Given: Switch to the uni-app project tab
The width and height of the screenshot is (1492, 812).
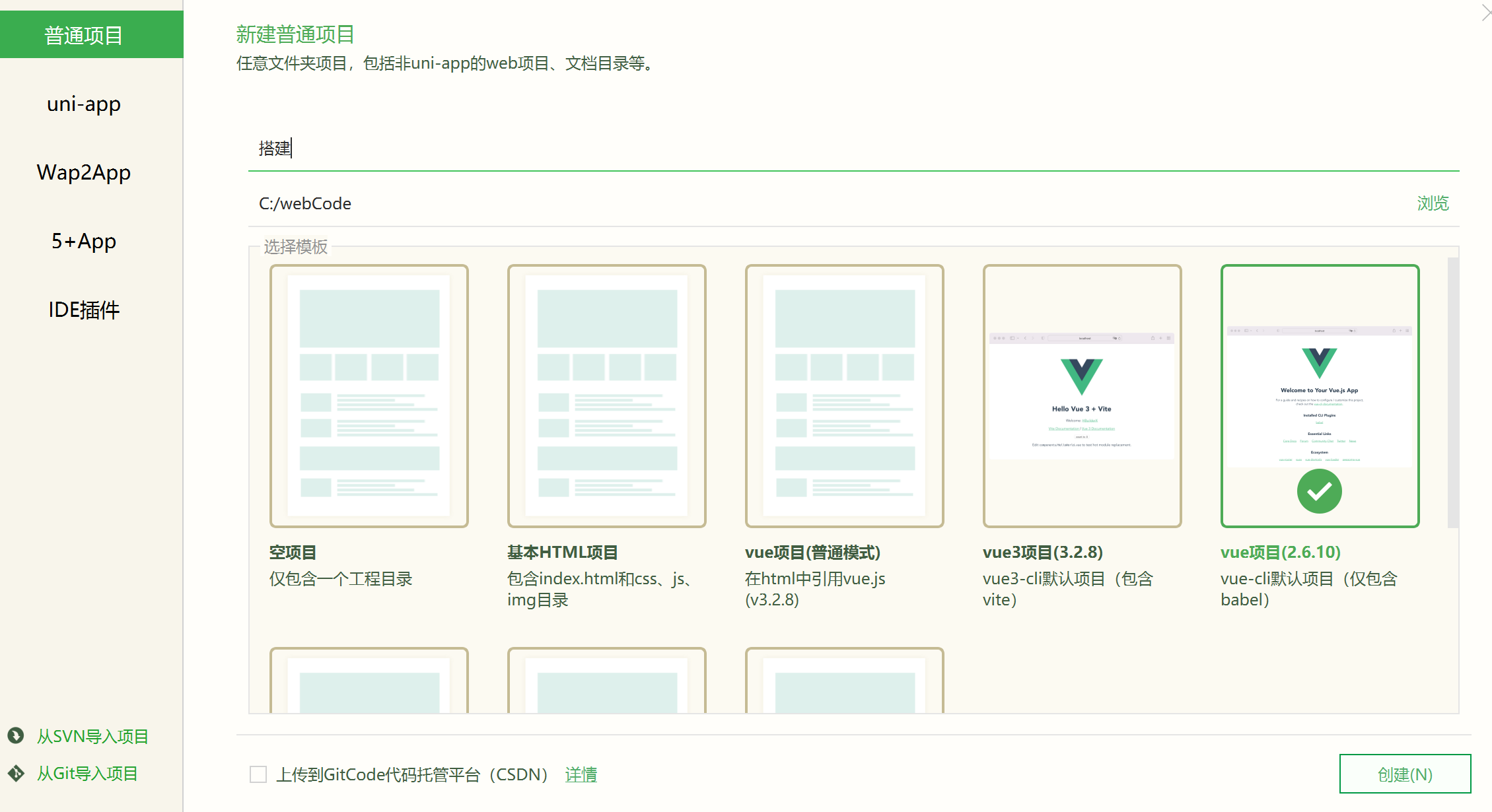Looking at the screenshot, I should tap(84, 104).
